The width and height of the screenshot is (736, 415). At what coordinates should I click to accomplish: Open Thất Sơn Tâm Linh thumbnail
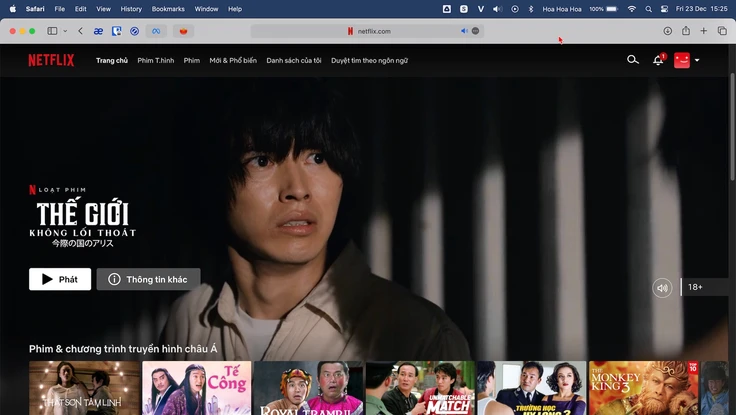[84, 388]
